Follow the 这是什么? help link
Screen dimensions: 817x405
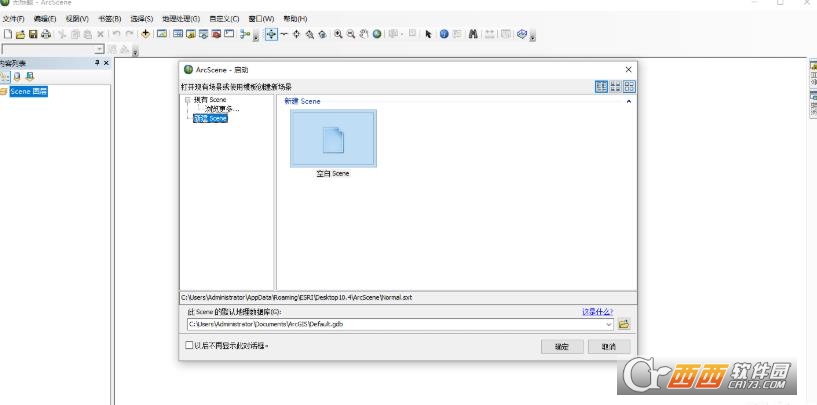coord(597,312)
